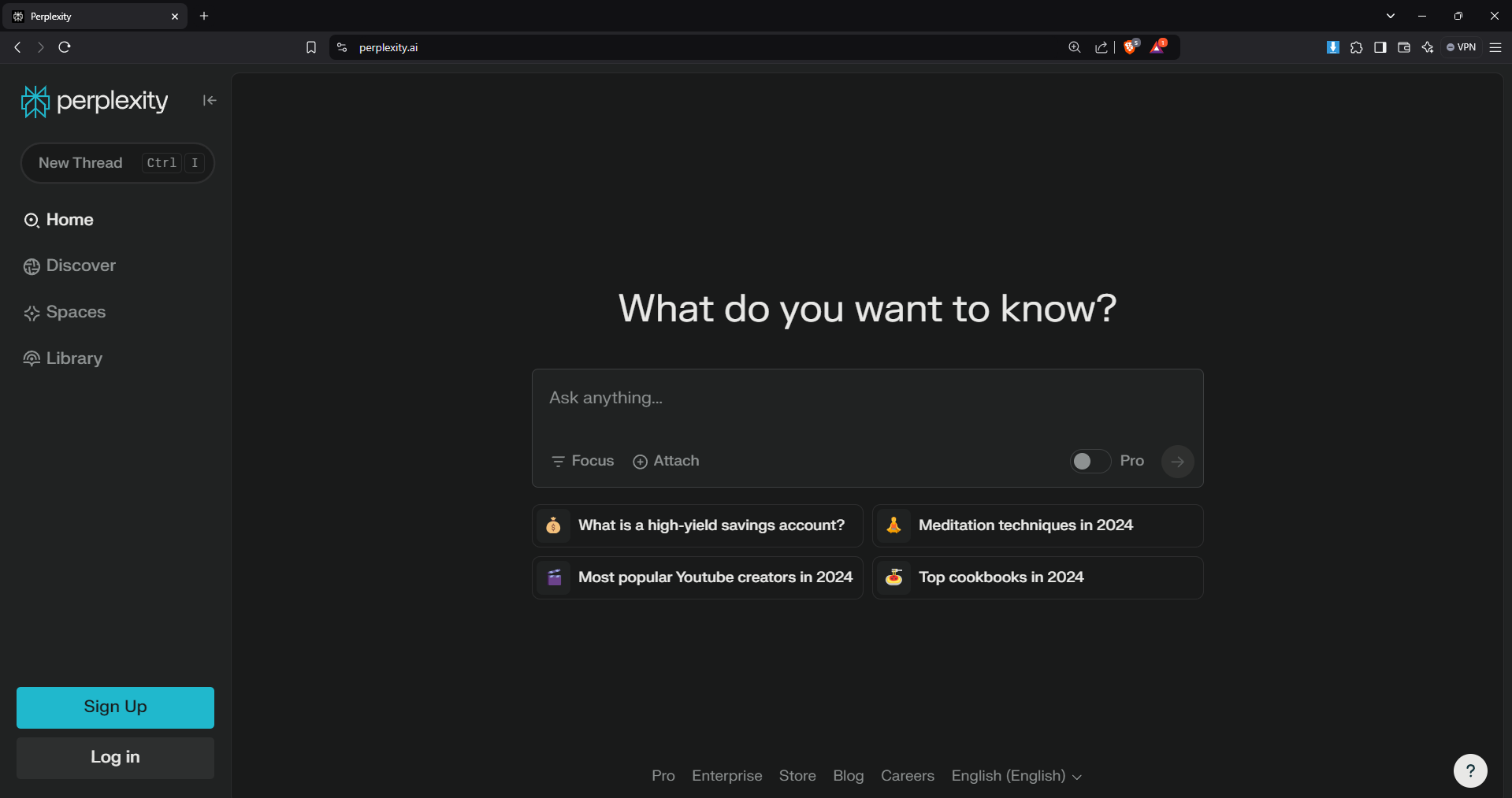Click the Log in button
The width and height of the screenshot is (1512, 798).
point(115,758)
